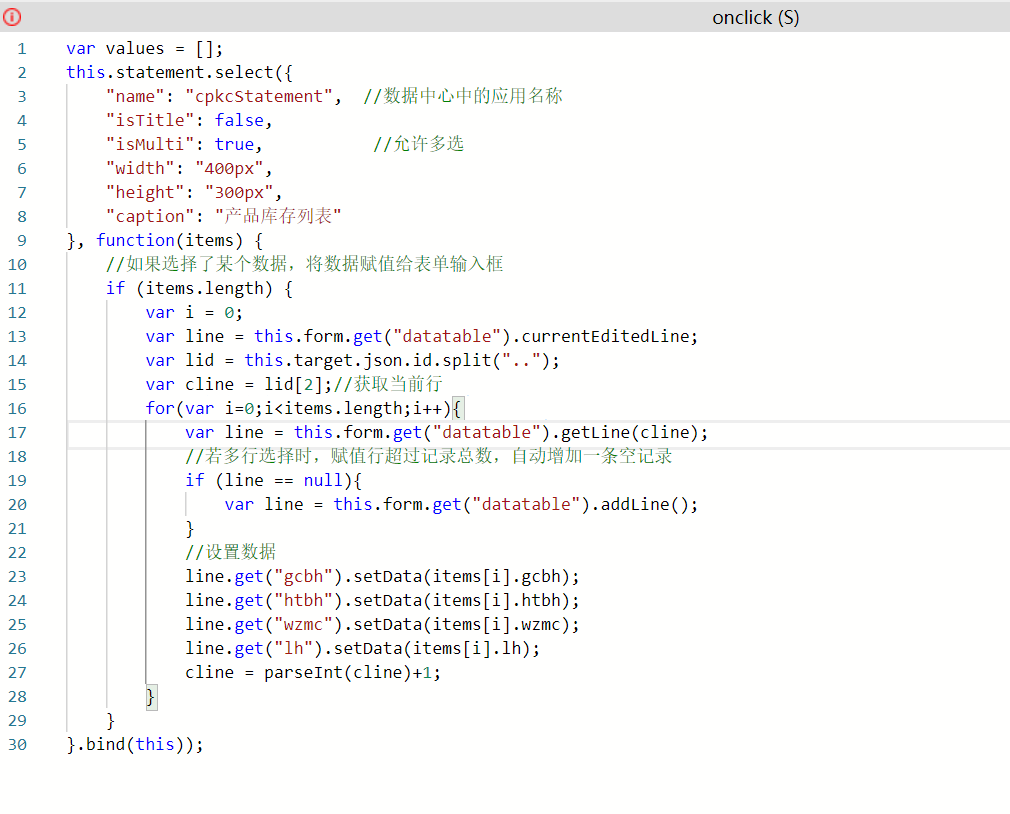Click on "产品库存列表" caption string

(x=278, y=216)
